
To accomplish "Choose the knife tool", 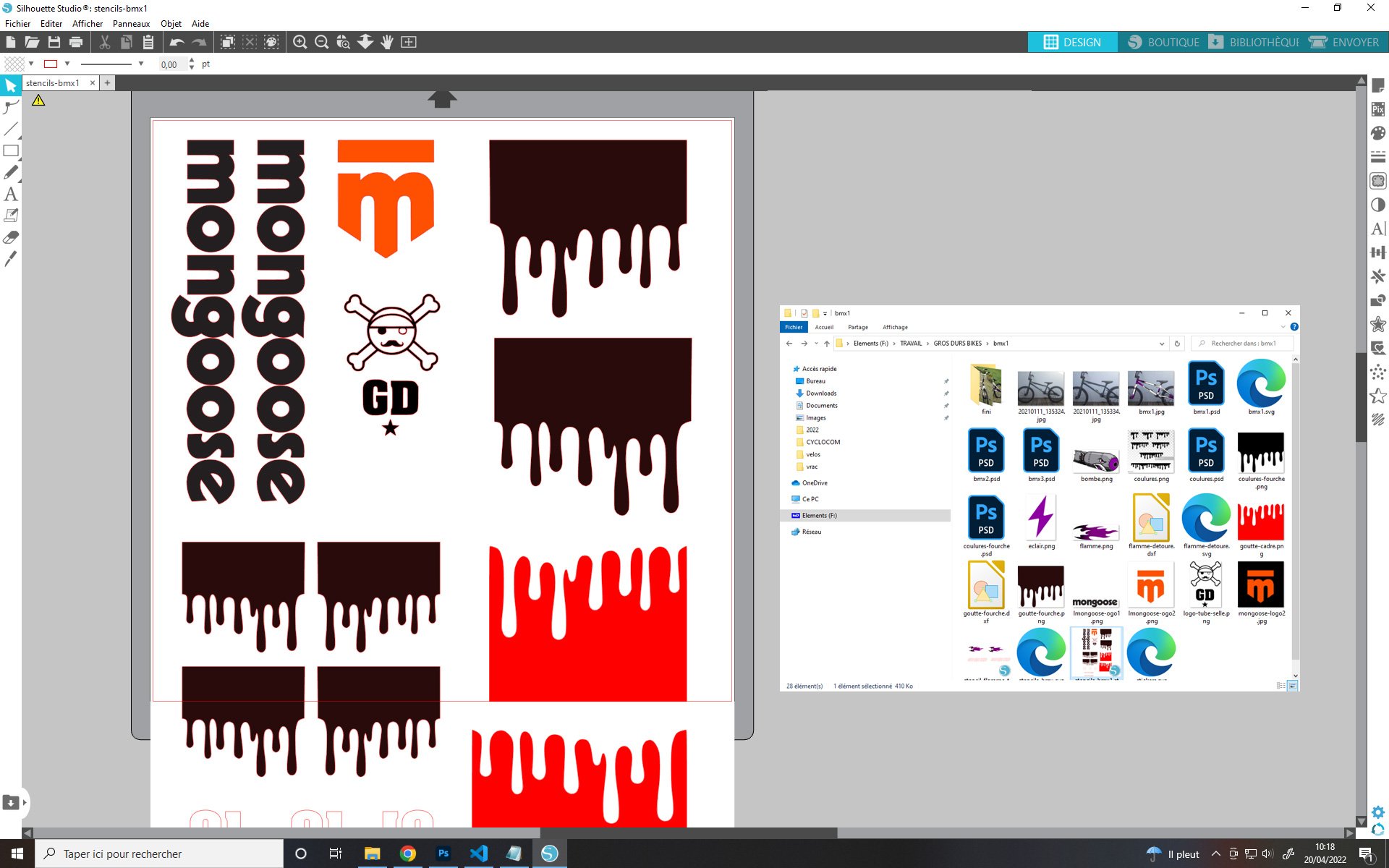I will (11, 259).
